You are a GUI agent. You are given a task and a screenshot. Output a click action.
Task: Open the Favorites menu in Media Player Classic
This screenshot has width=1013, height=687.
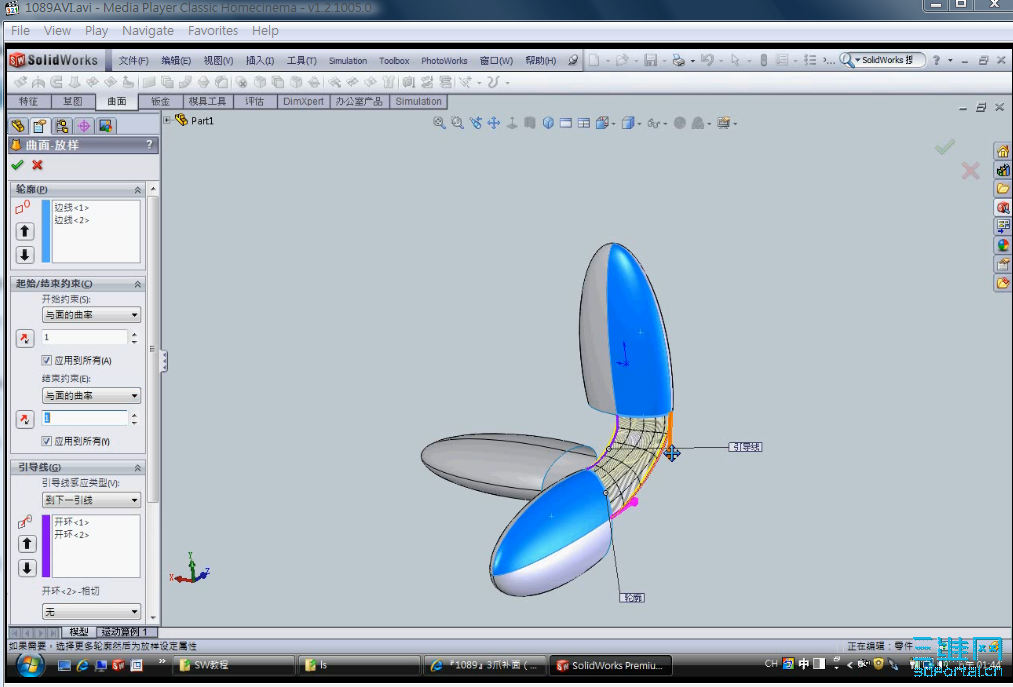(x=213, y=30)
